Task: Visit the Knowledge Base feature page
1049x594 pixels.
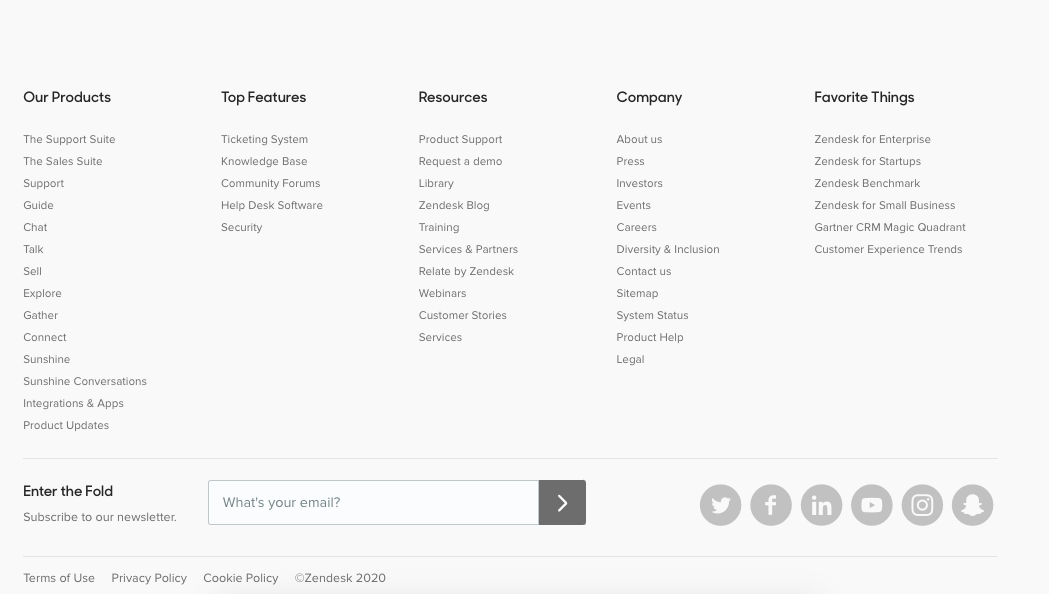Action: [263, 161]
